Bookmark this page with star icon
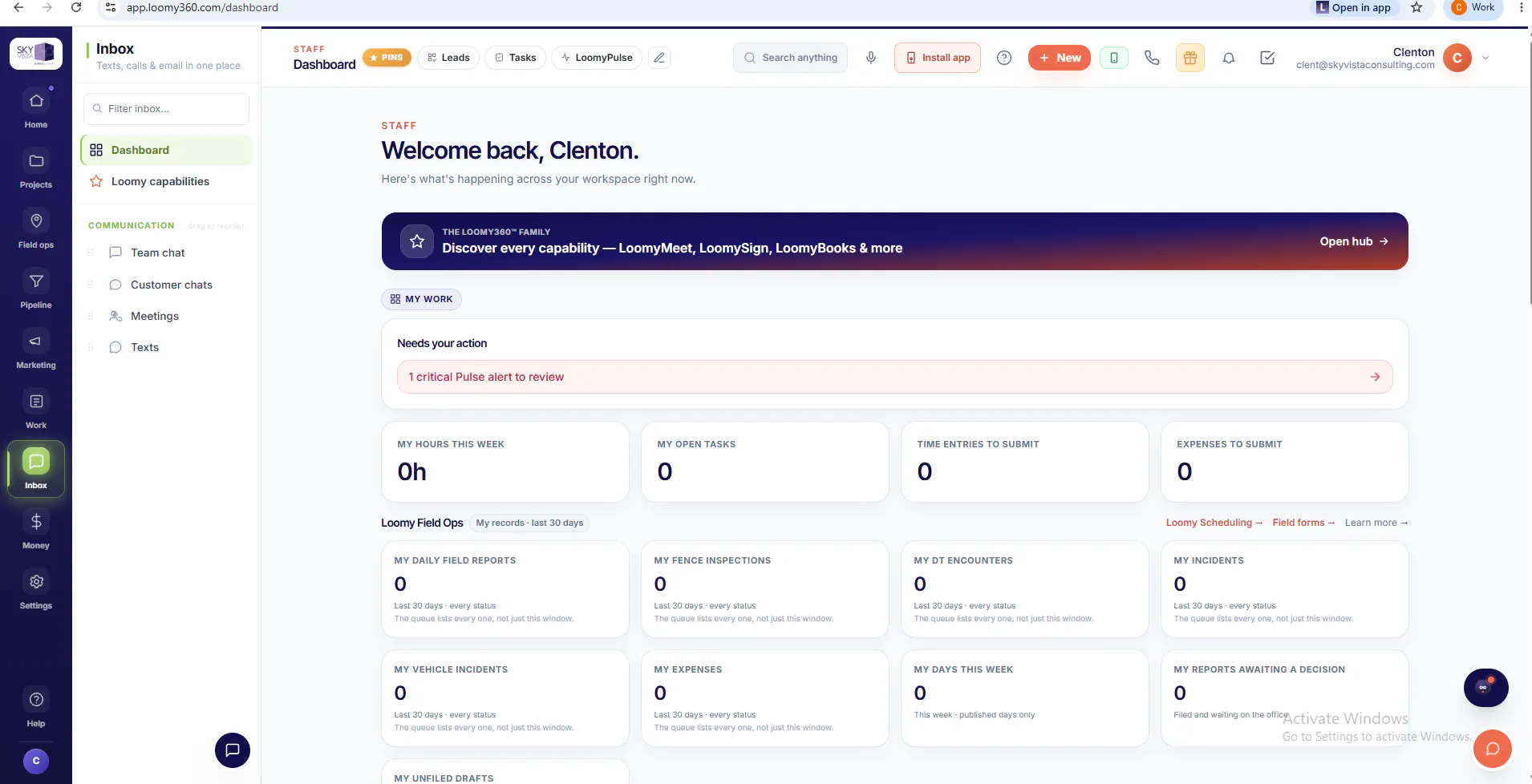 1416,7
